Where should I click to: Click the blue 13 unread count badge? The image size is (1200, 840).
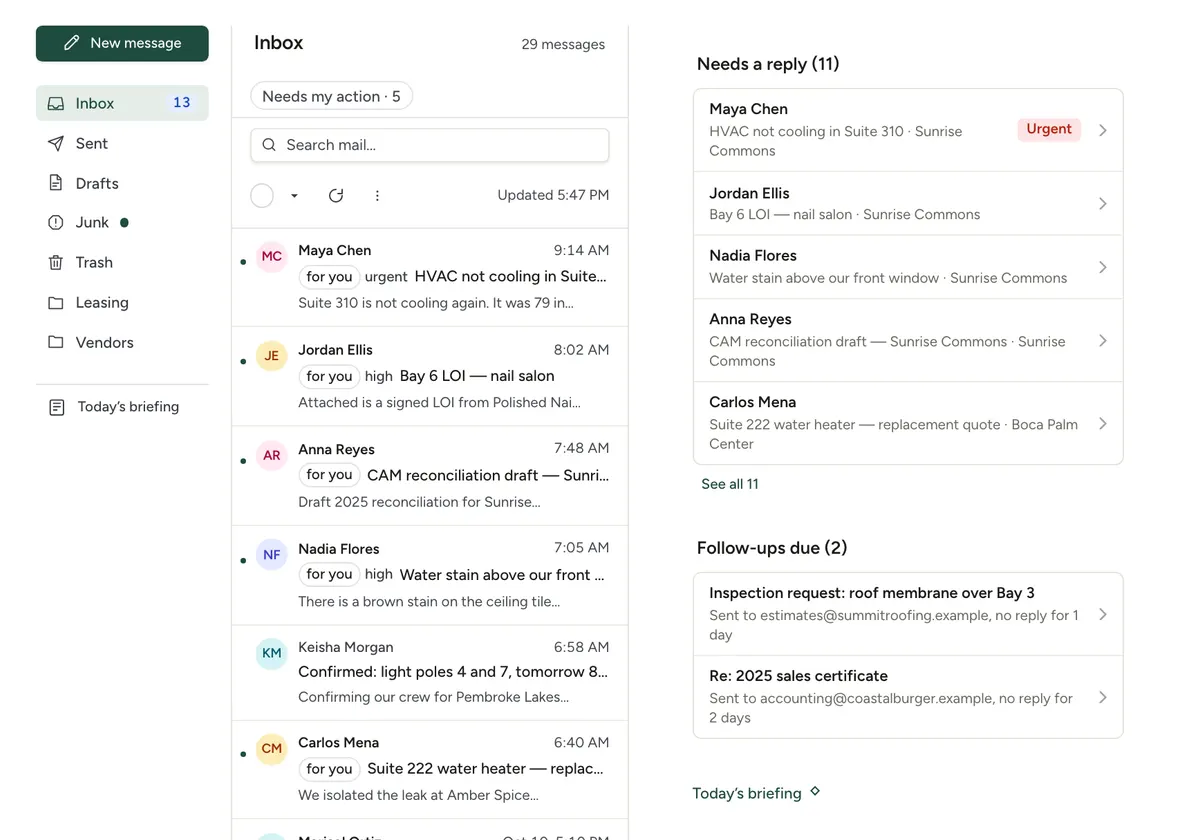(x=181, y=103)
